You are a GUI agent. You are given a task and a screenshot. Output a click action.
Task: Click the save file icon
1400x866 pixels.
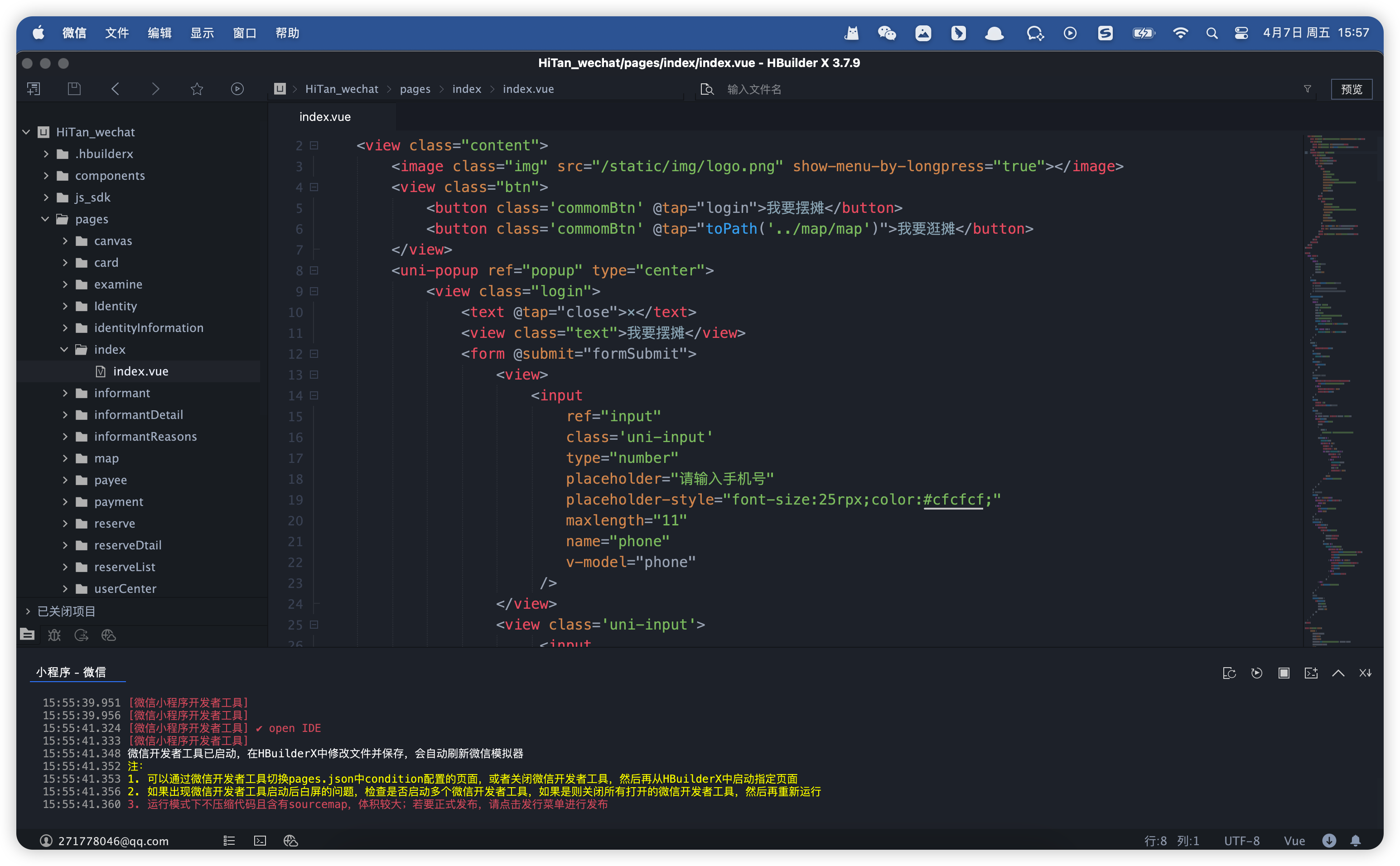[74, 89]
